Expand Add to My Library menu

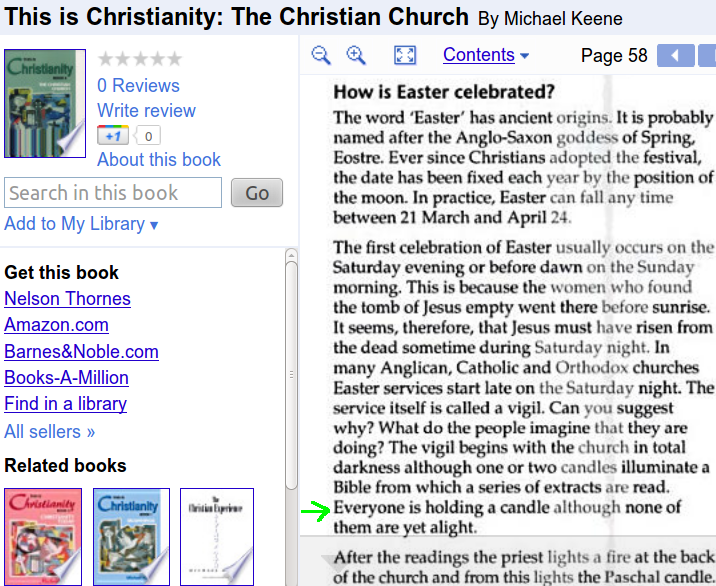tap(81, 224)
